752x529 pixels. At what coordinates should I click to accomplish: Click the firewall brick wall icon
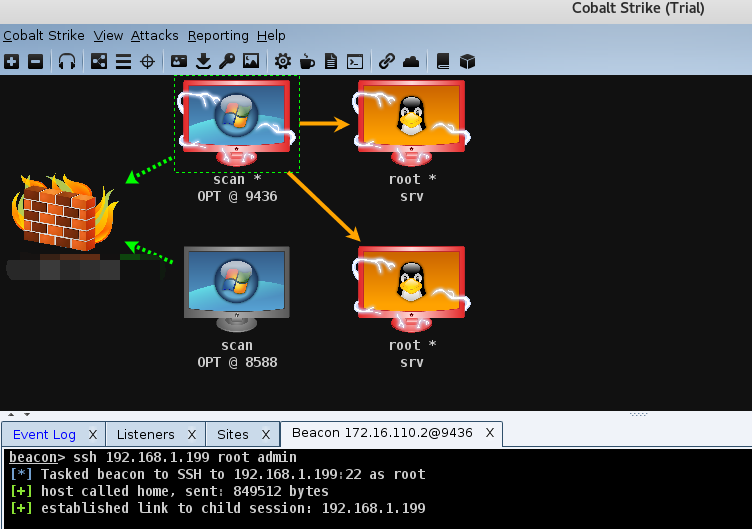tap(64, 212)
